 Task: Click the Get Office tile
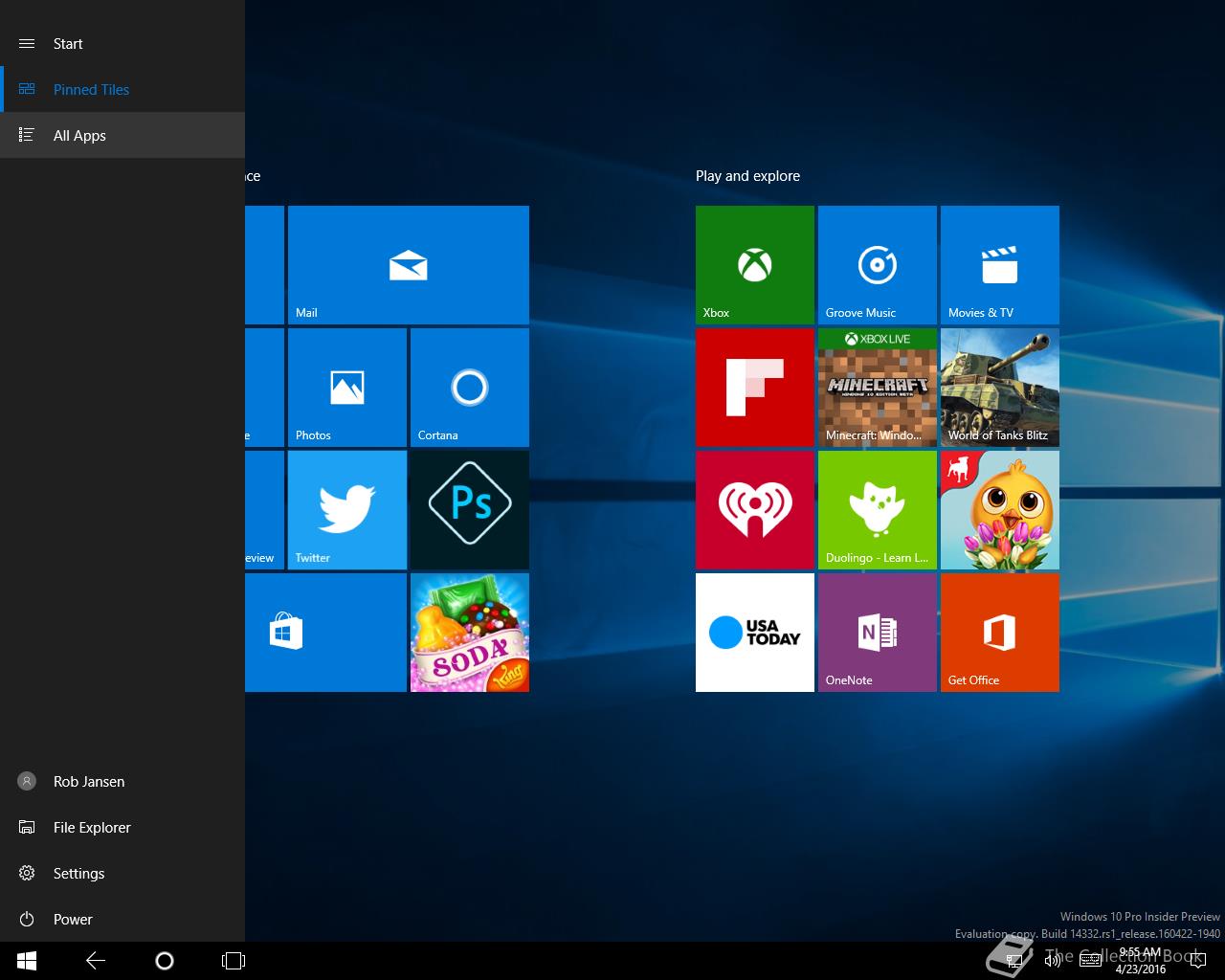1000,633
